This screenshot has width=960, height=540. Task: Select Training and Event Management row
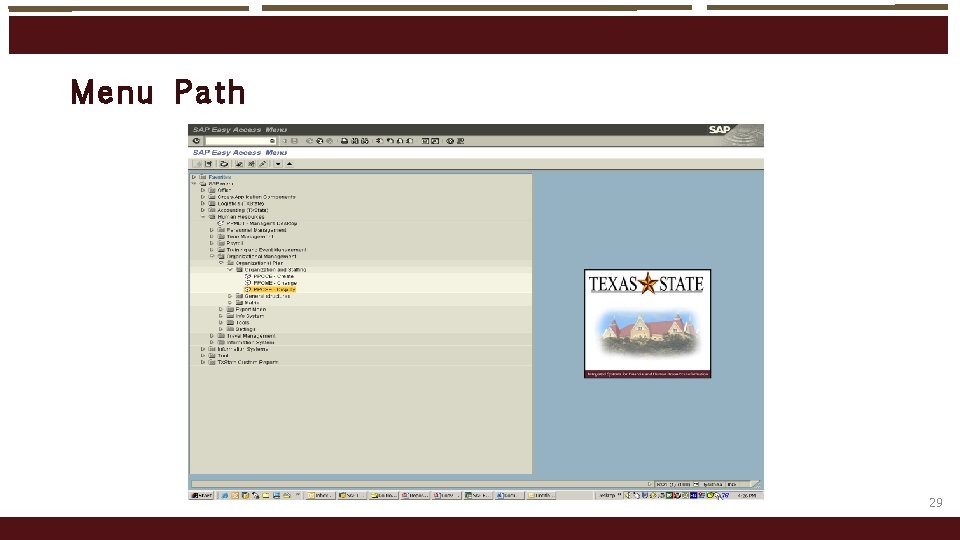tap(266, 250)
